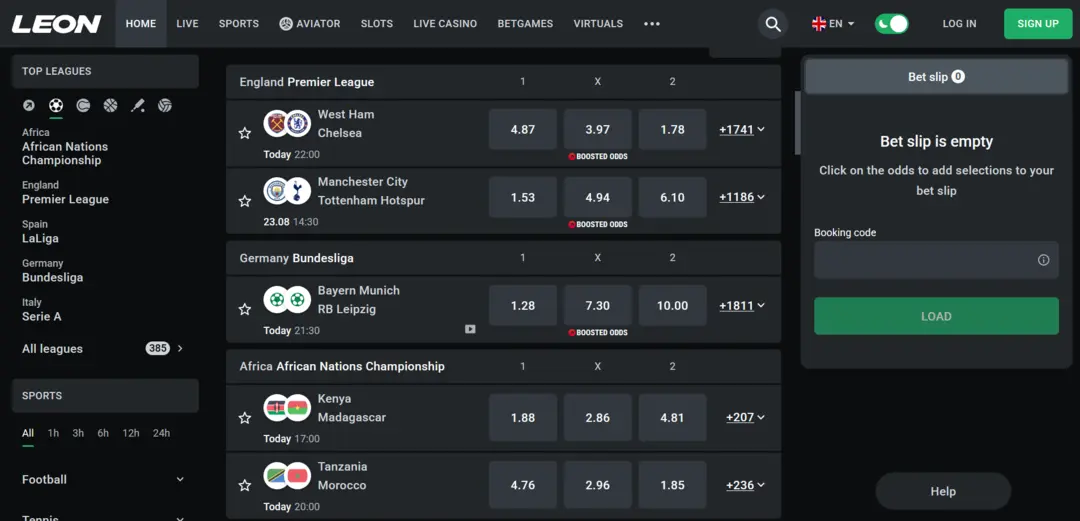Toggle the dark mode switch

tap(891, 24)
